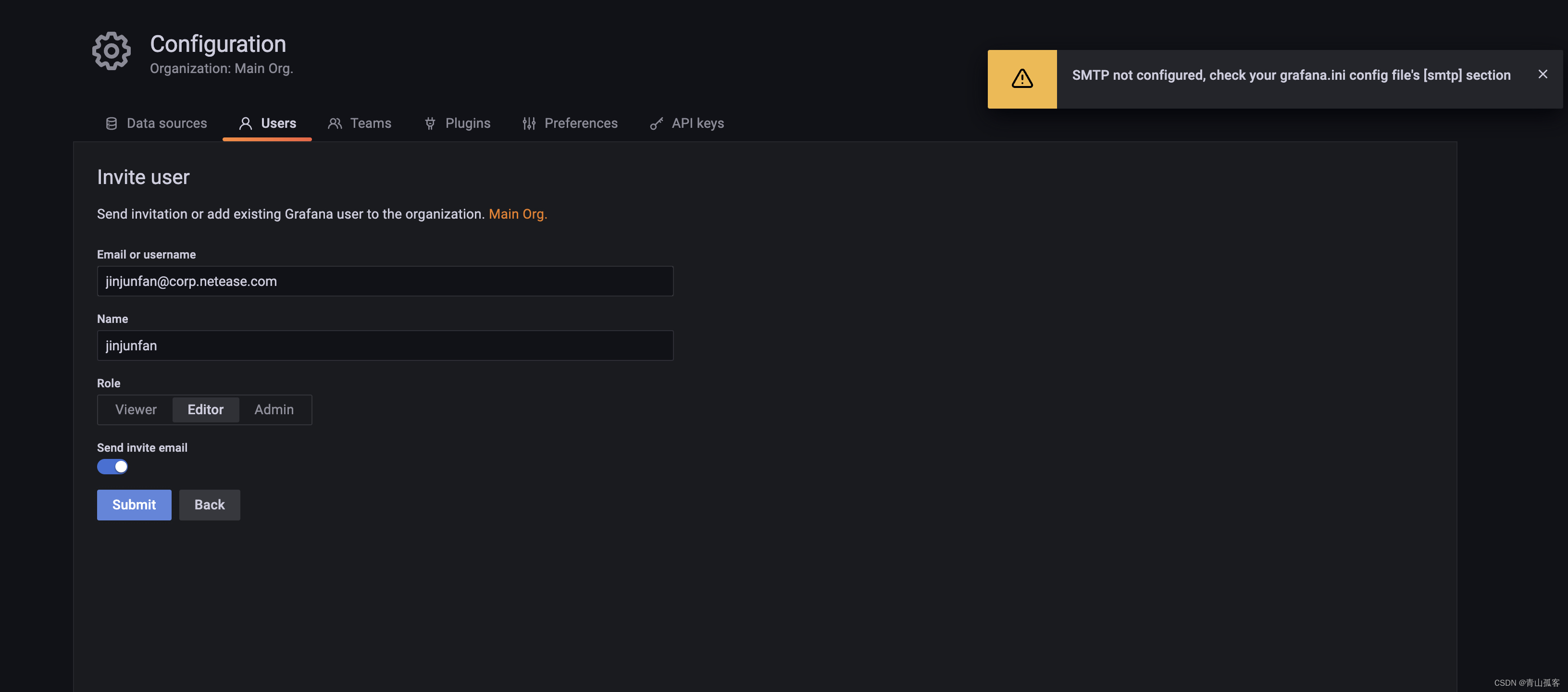Focus the Email or username field
The width and height of the screenshot is (1568, 692).
385,281
